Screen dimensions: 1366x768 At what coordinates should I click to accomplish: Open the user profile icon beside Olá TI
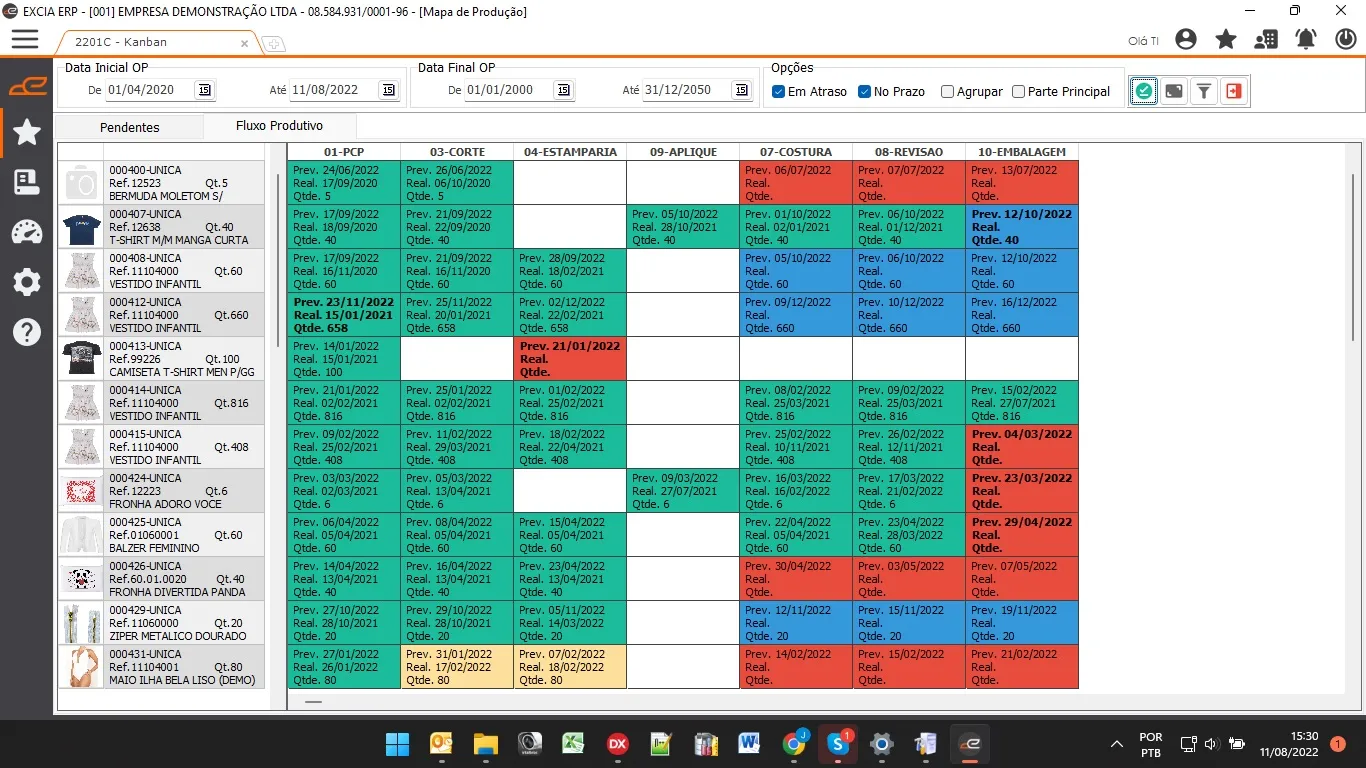coord(1186,40)
